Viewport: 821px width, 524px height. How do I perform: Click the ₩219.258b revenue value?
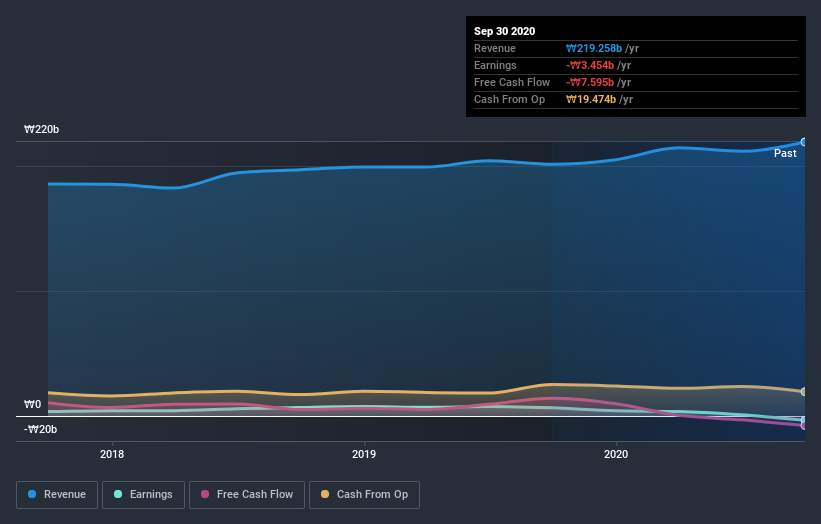[594, 48]
